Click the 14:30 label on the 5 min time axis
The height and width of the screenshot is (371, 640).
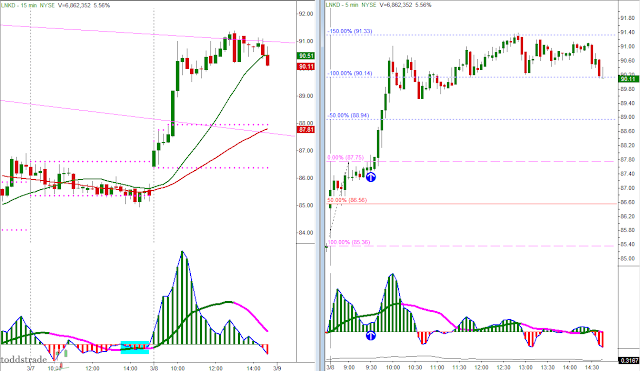[591, 367]
